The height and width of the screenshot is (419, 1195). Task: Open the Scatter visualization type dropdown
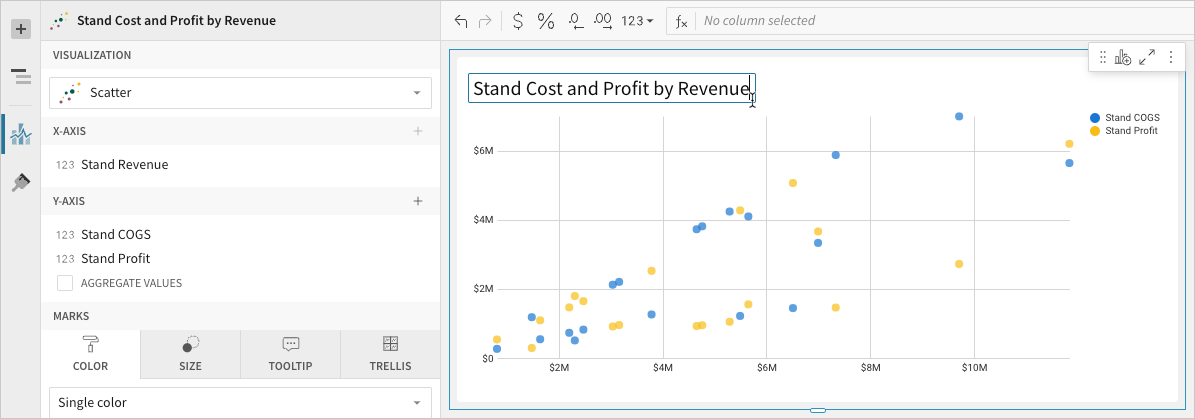(x=240, y=93)
